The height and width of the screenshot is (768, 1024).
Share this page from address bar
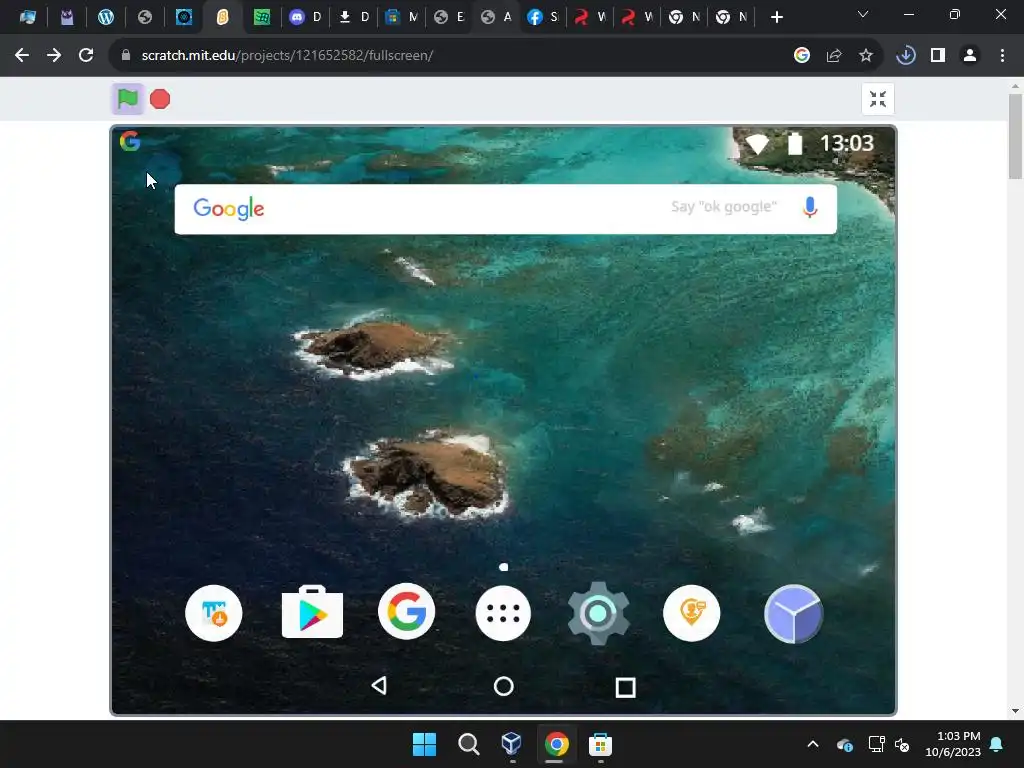(x=834, y=56)
